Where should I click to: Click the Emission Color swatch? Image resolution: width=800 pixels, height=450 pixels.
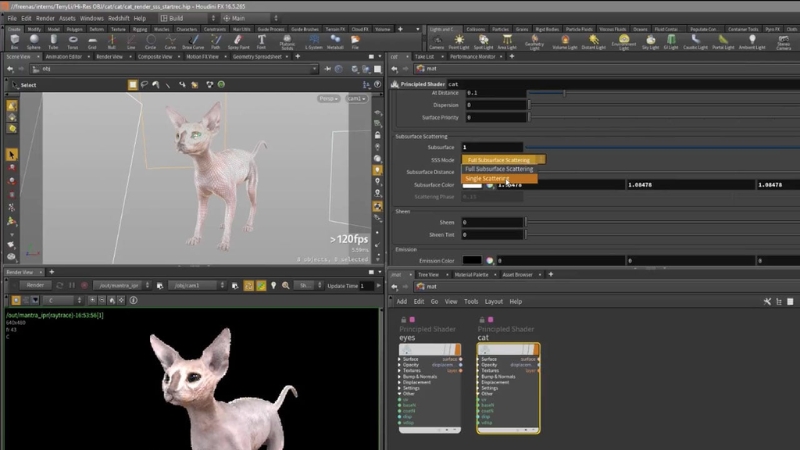pyautogui.click(x=471, y=260)
